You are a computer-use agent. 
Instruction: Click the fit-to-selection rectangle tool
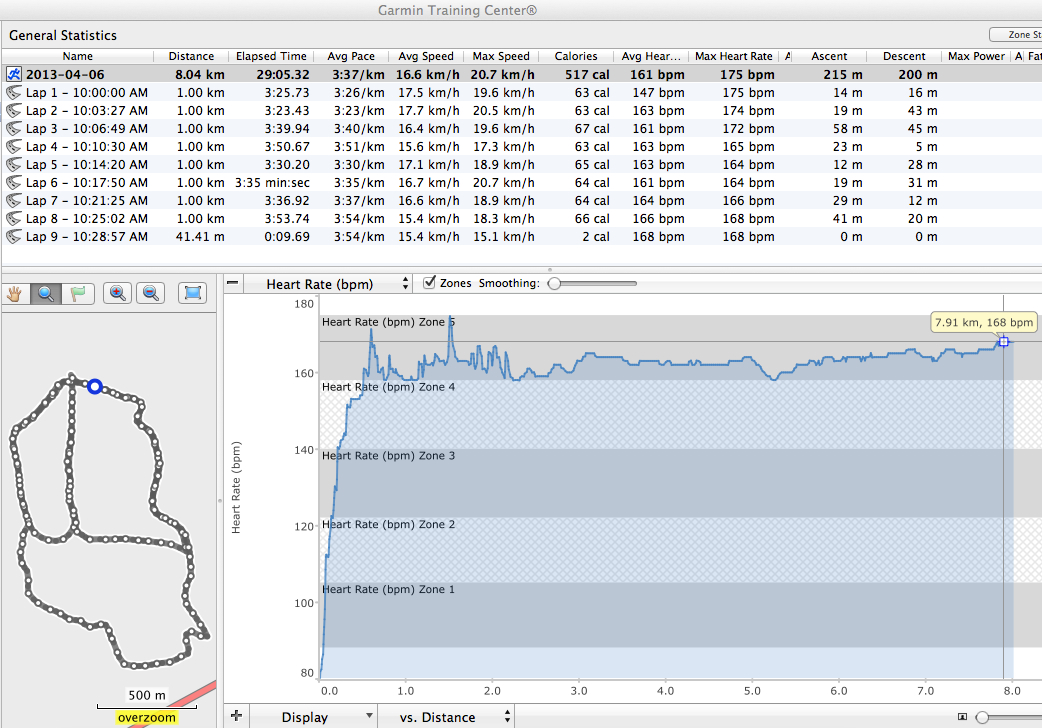tap(192, 293)
